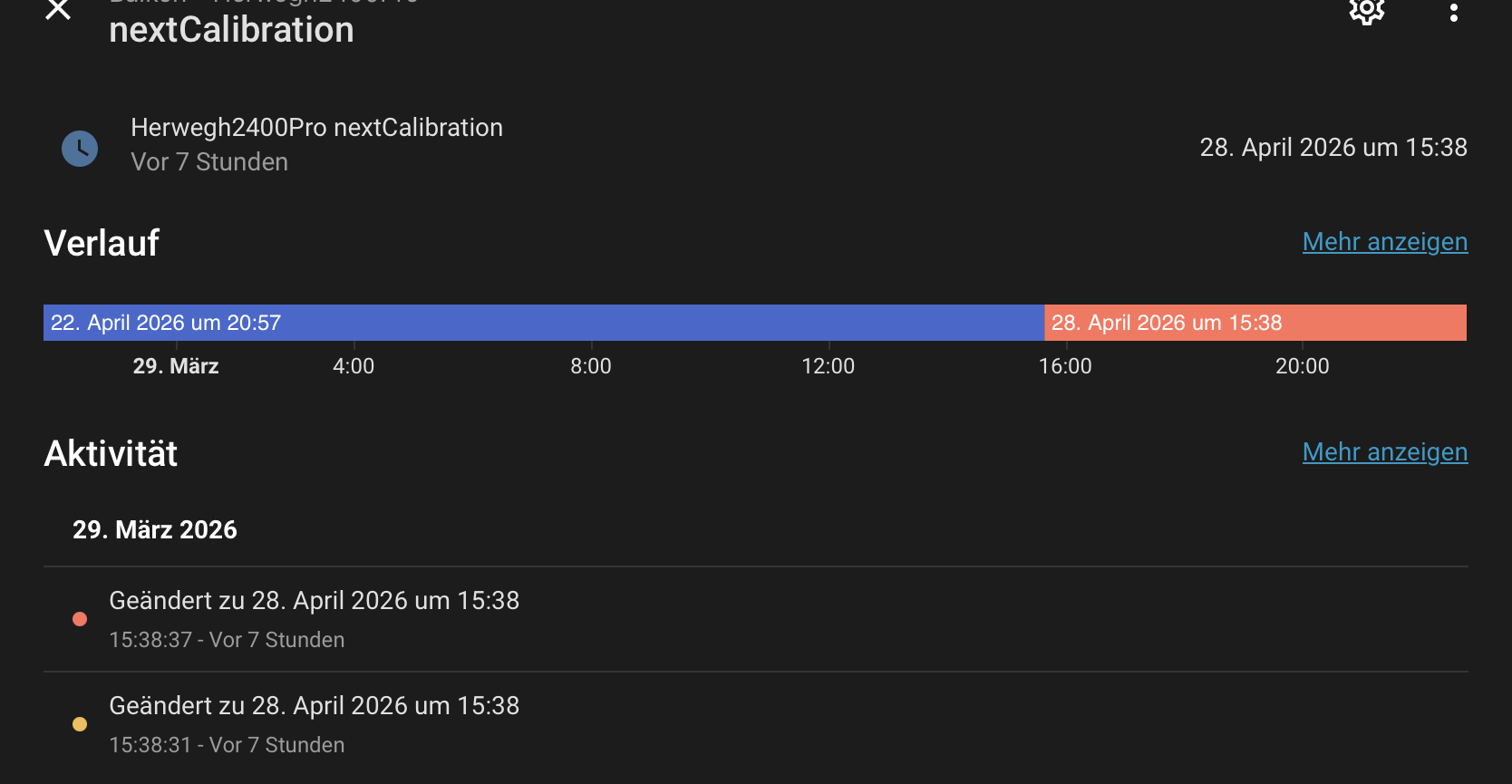
Task: Close the nextCalibration dialog
Action: 58,10
